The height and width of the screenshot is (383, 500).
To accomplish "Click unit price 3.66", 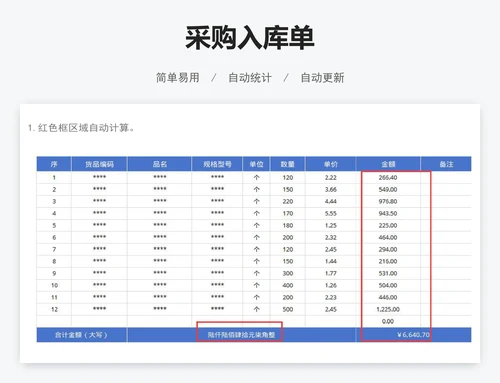I will click(331, 189).
